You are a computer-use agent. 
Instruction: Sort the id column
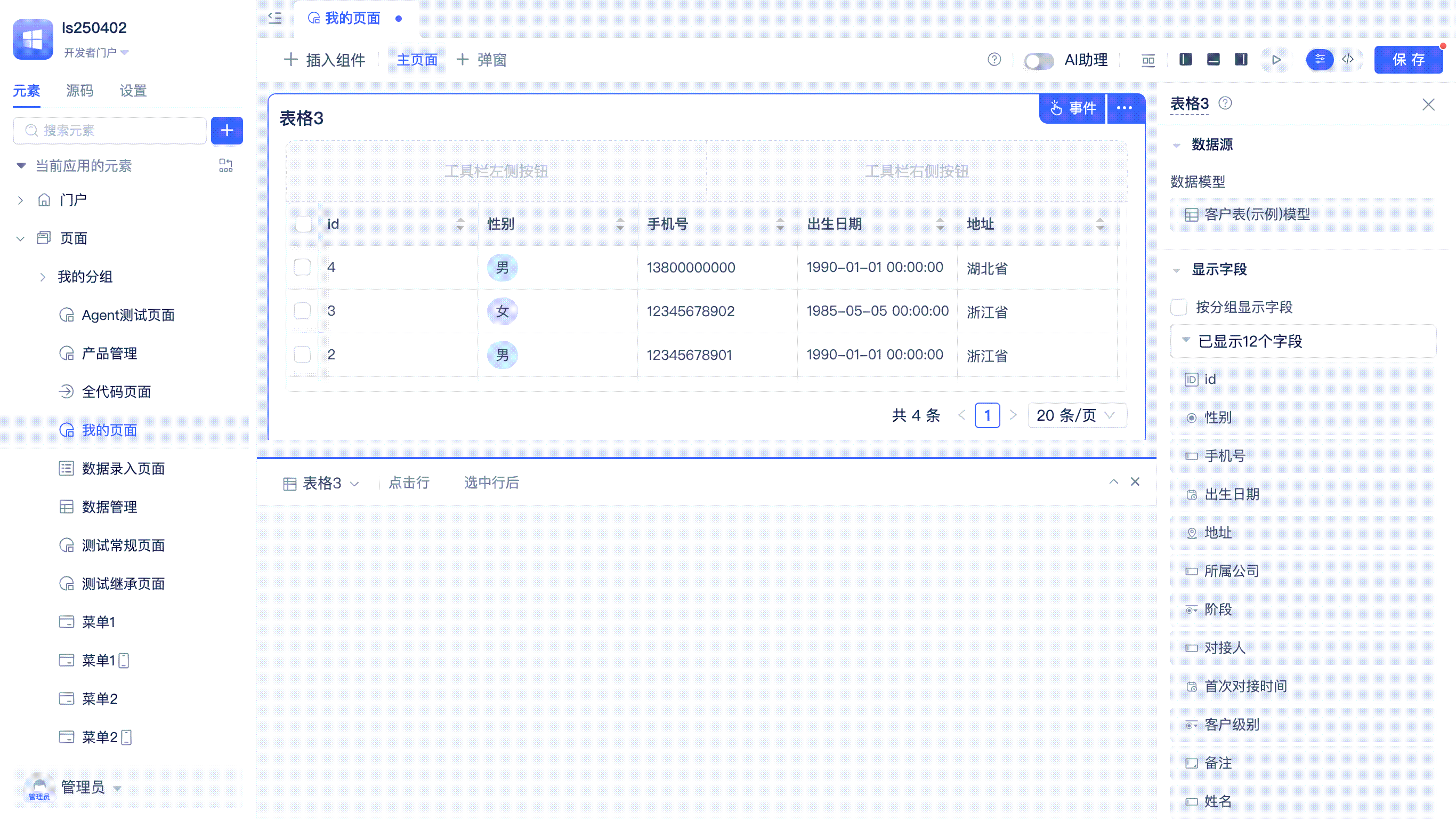pyautogui.click(x=460, y=224)
